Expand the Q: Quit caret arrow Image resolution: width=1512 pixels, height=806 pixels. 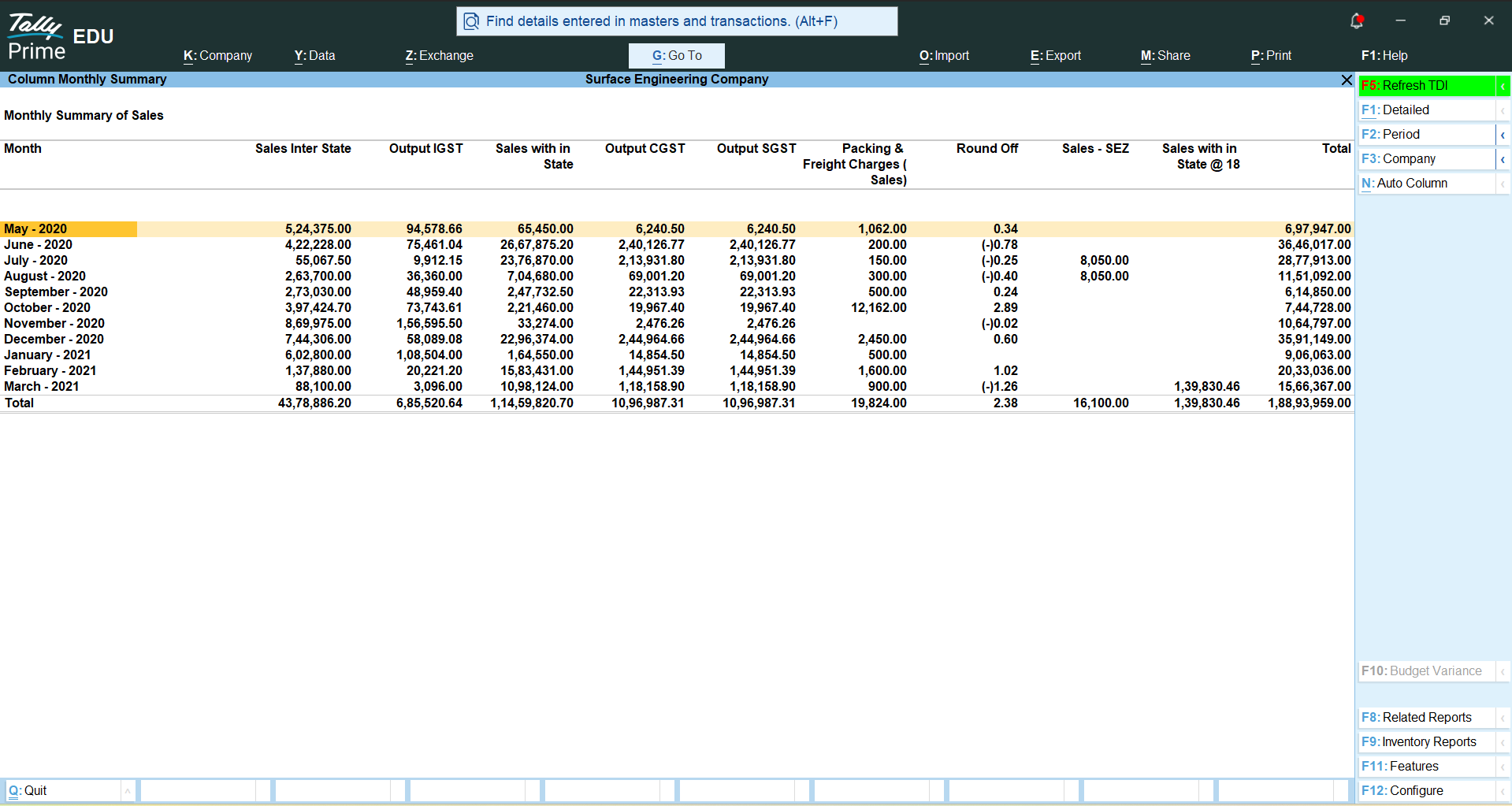click(x=128, y=790)
